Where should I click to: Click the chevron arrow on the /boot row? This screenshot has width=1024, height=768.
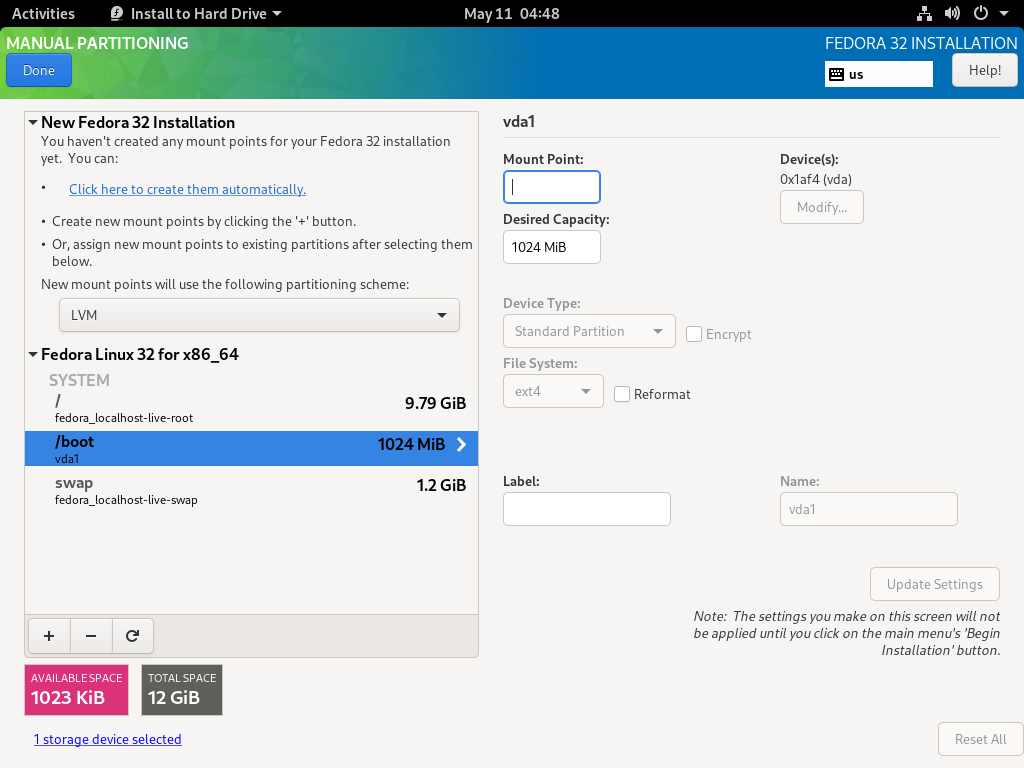pos(462,445)
